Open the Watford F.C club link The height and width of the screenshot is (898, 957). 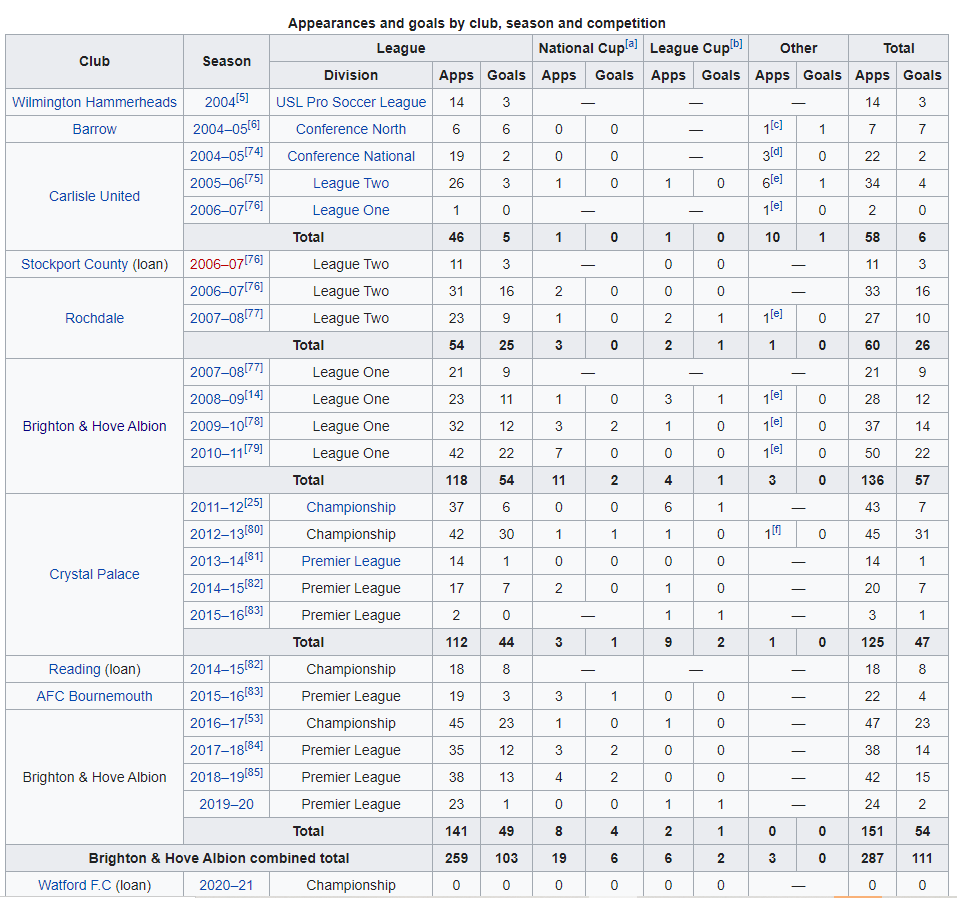pos(74,885)
